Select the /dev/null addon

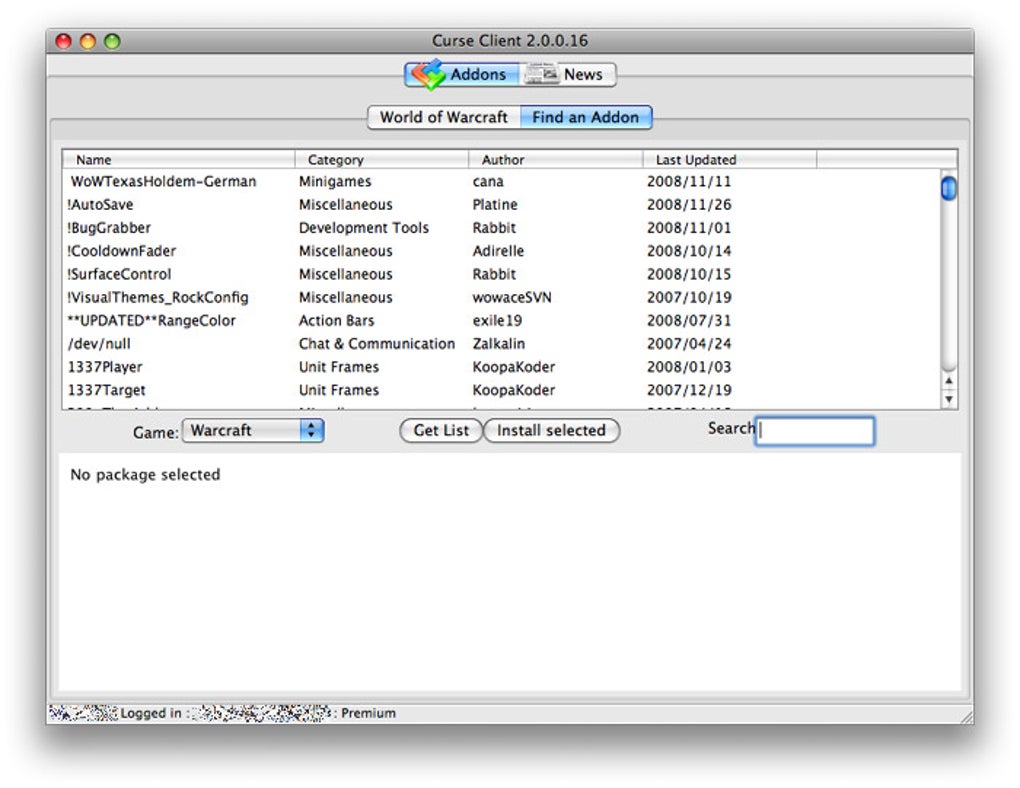[501, 344]
